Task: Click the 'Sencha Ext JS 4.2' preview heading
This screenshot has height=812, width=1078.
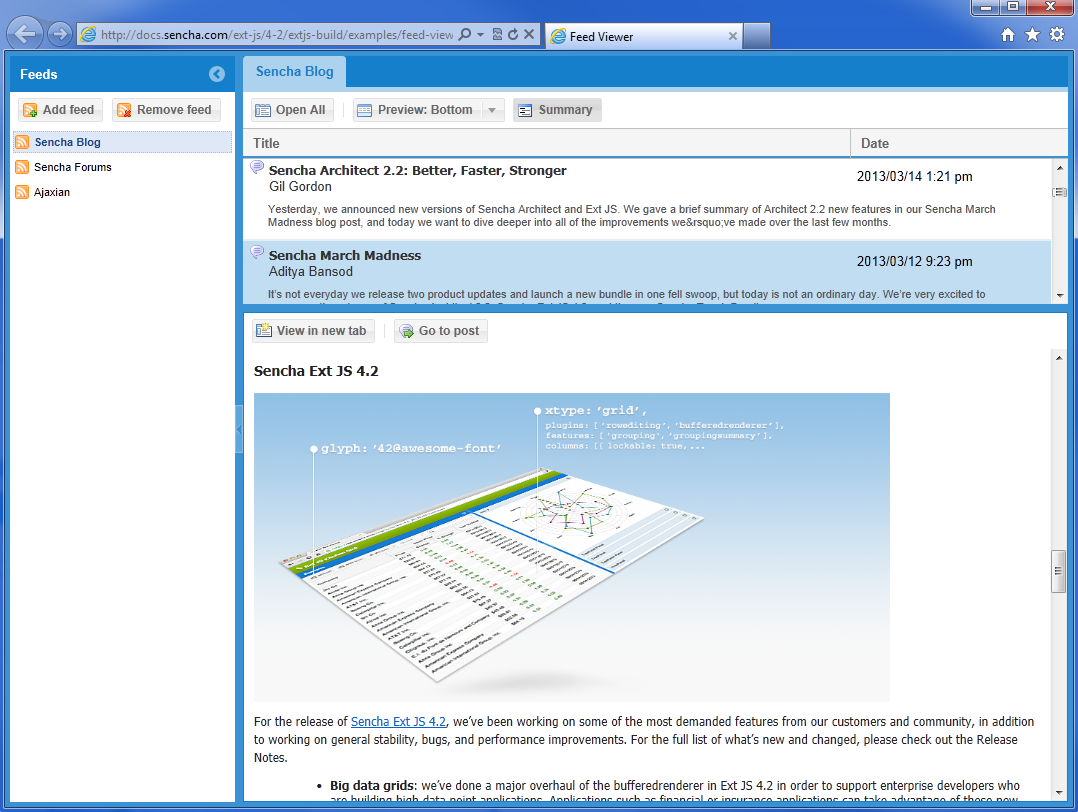Action: [316, 371]
